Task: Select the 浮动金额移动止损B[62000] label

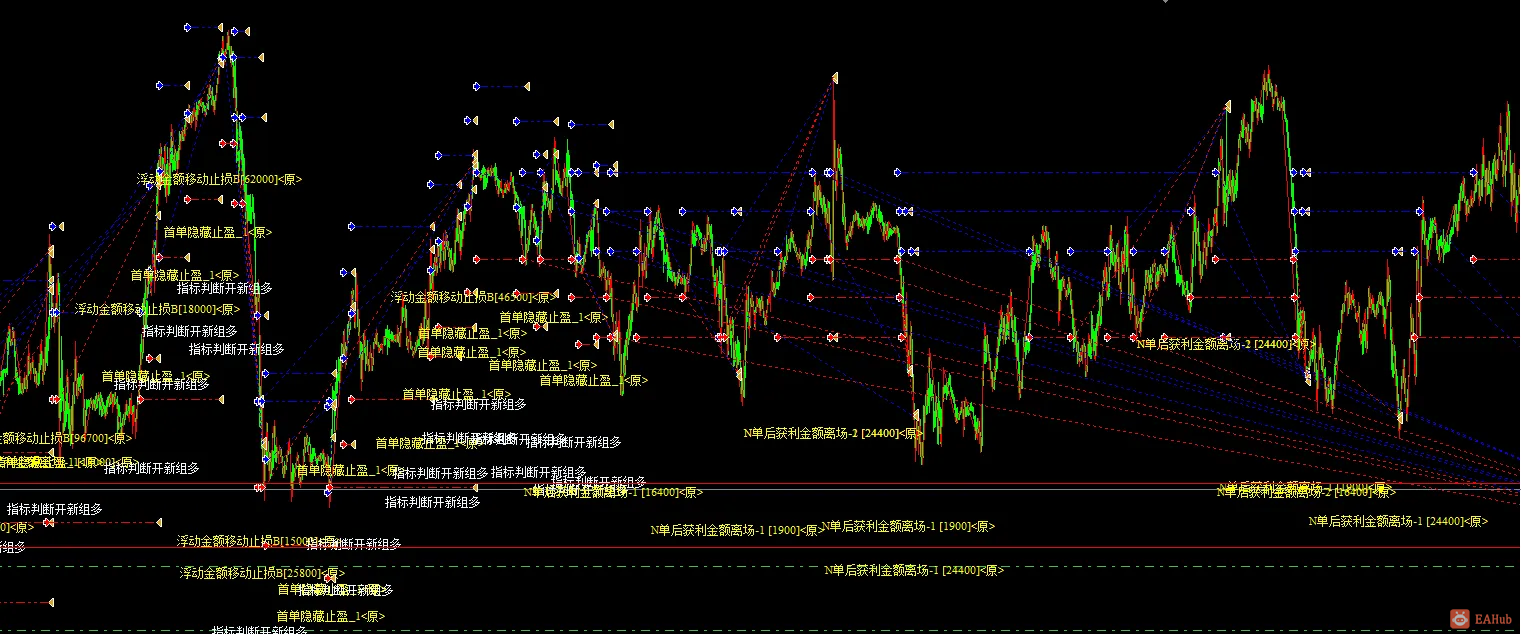Action: point(219,179)
